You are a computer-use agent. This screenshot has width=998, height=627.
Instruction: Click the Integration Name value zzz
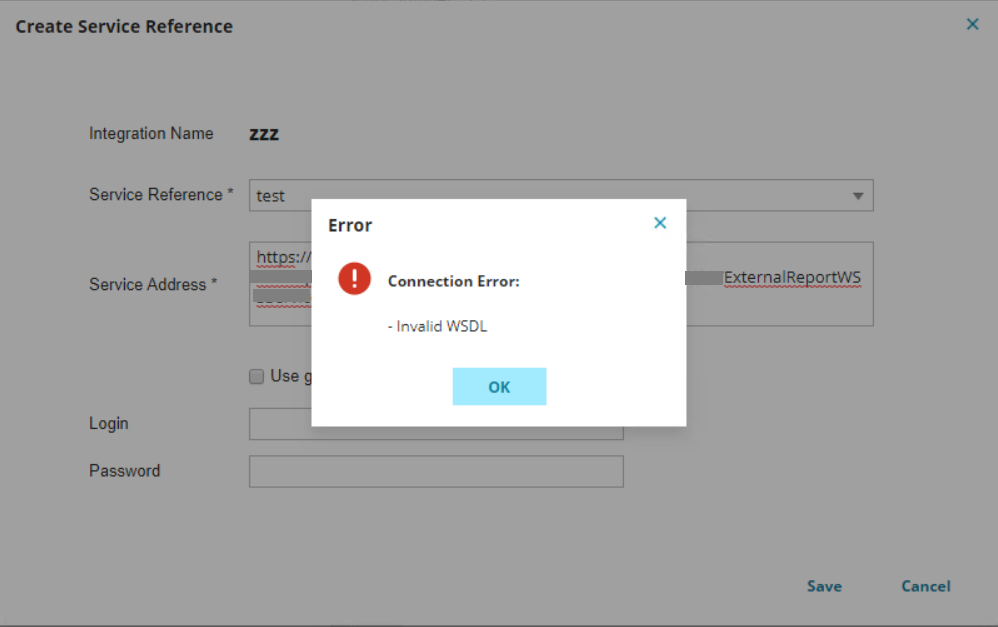point(264,134)
